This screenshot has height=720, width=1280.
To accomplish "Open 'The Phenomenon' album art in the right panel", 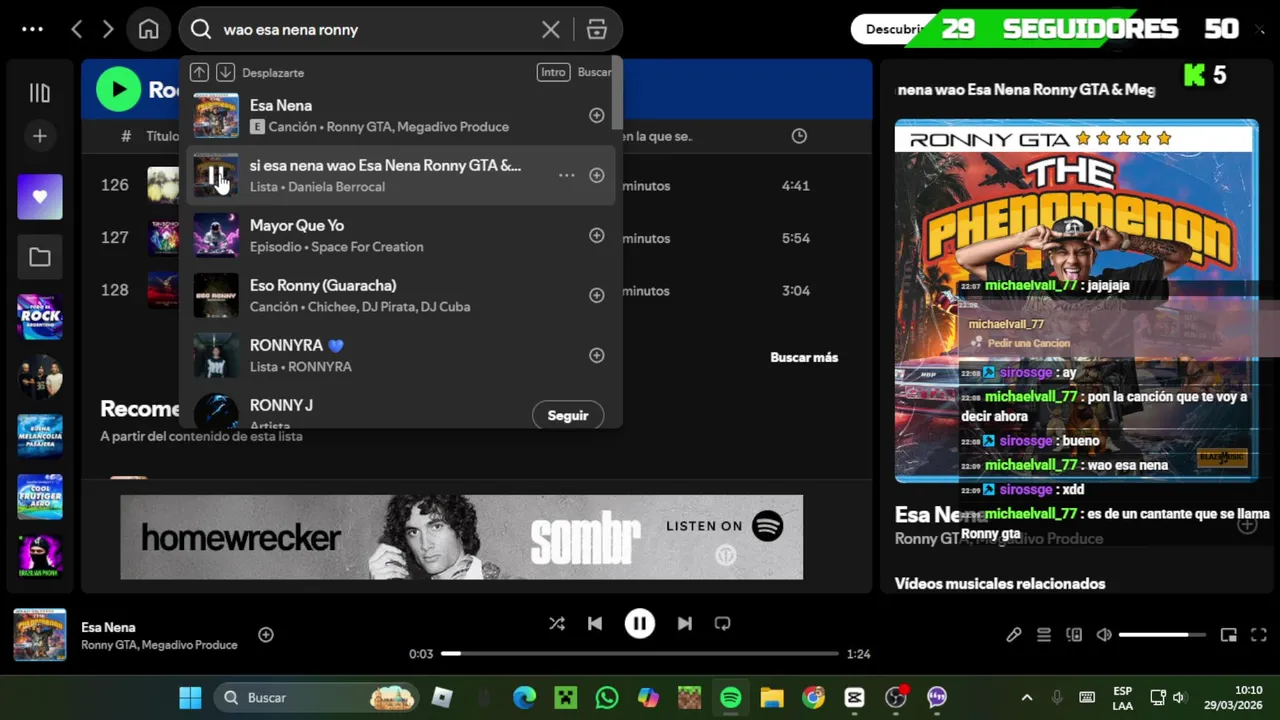I will (x=1076, y=302).
